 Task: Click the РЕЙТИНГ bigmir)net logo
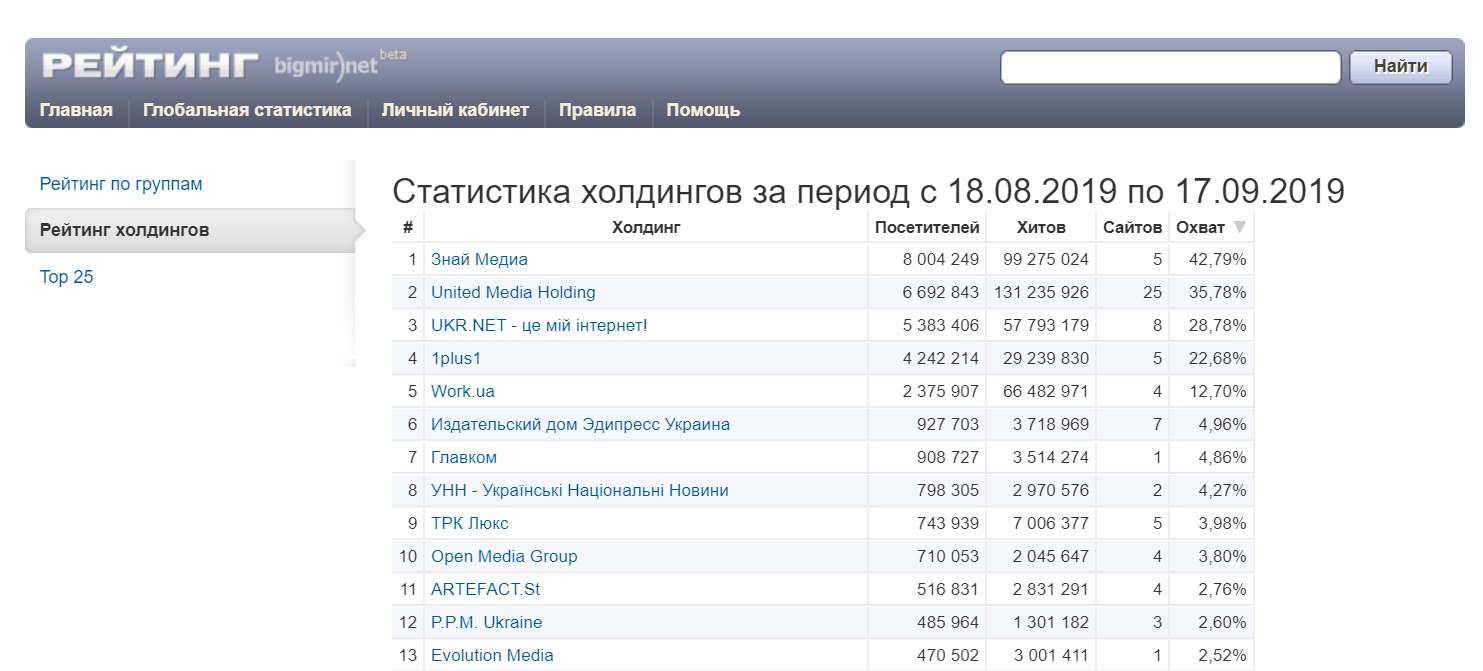[x=224, y=65]
